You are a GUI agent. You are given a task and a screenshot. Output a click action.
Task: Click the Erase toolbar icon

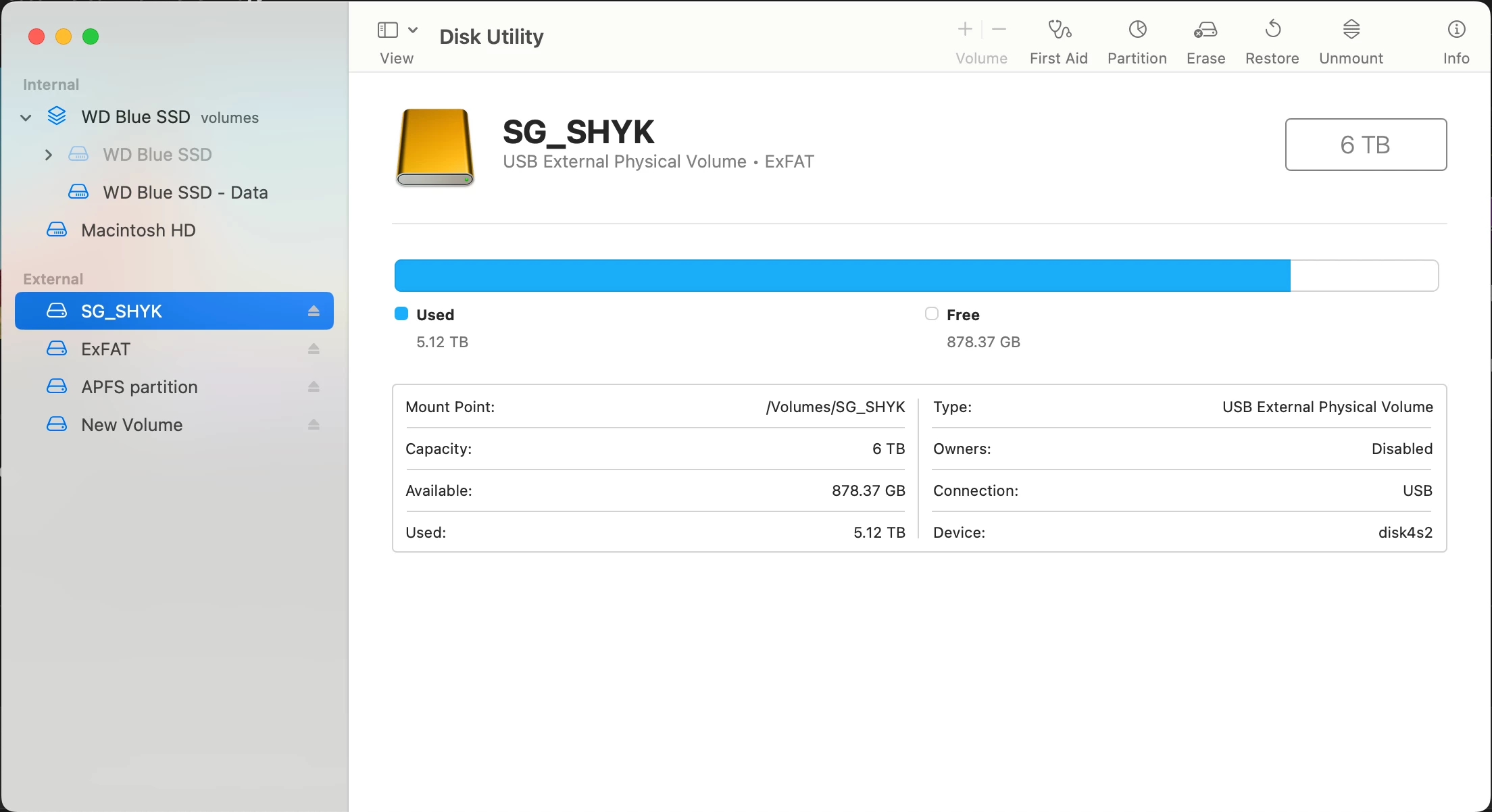tap(1205, 30)
